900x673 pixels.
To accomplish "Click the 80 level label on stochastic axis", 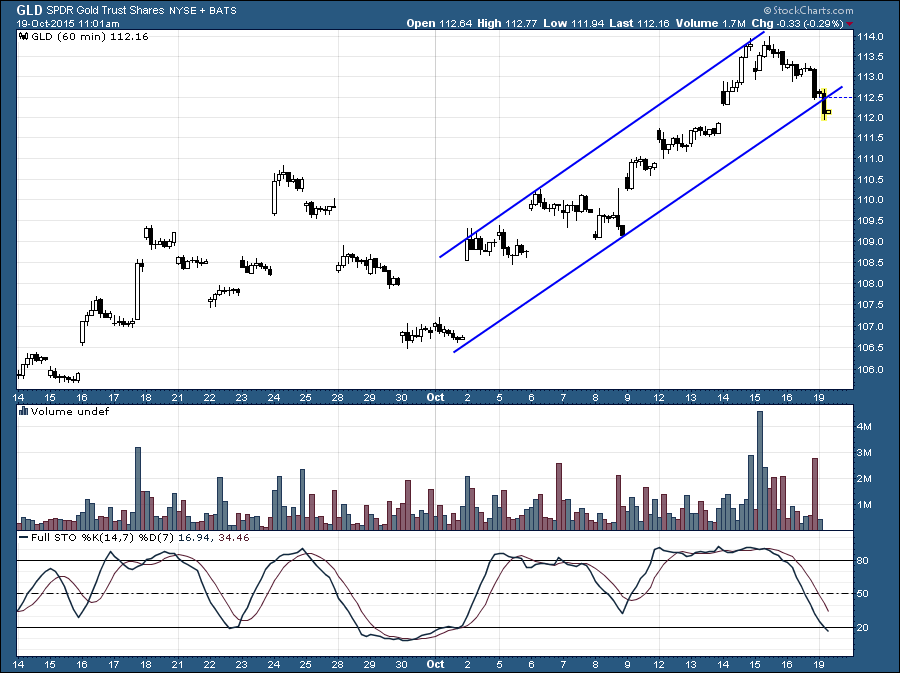I will pyautogui.click(x=860, y=561).
